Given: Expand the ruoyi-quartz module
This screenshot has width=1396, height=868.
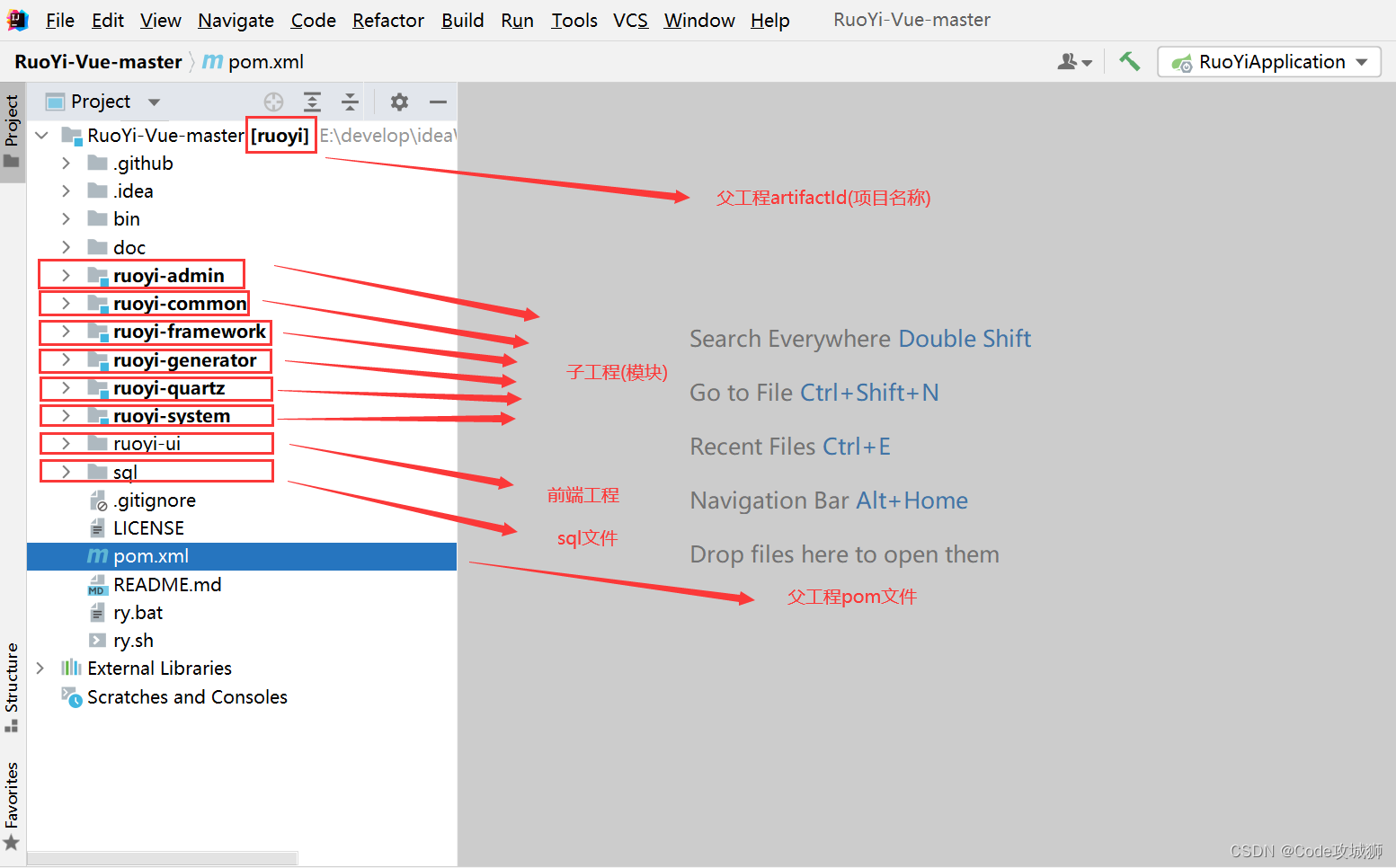Looking at the screenshot, I should 66,388.
